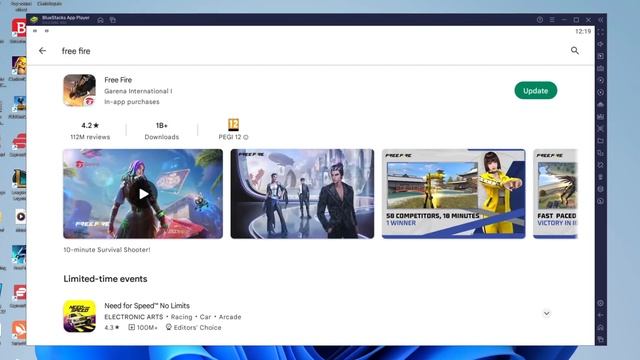Select the '10-minute Survival Shooter!' tagline

coord(107,250)
